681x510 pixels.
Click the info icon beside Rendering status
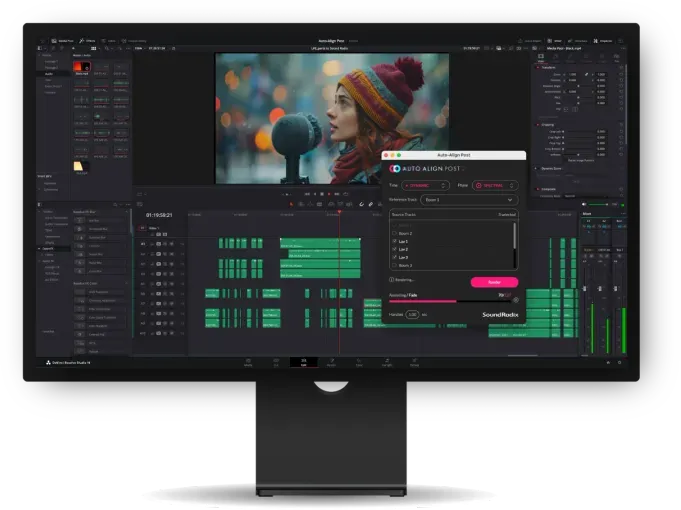[x=392, y=282]
